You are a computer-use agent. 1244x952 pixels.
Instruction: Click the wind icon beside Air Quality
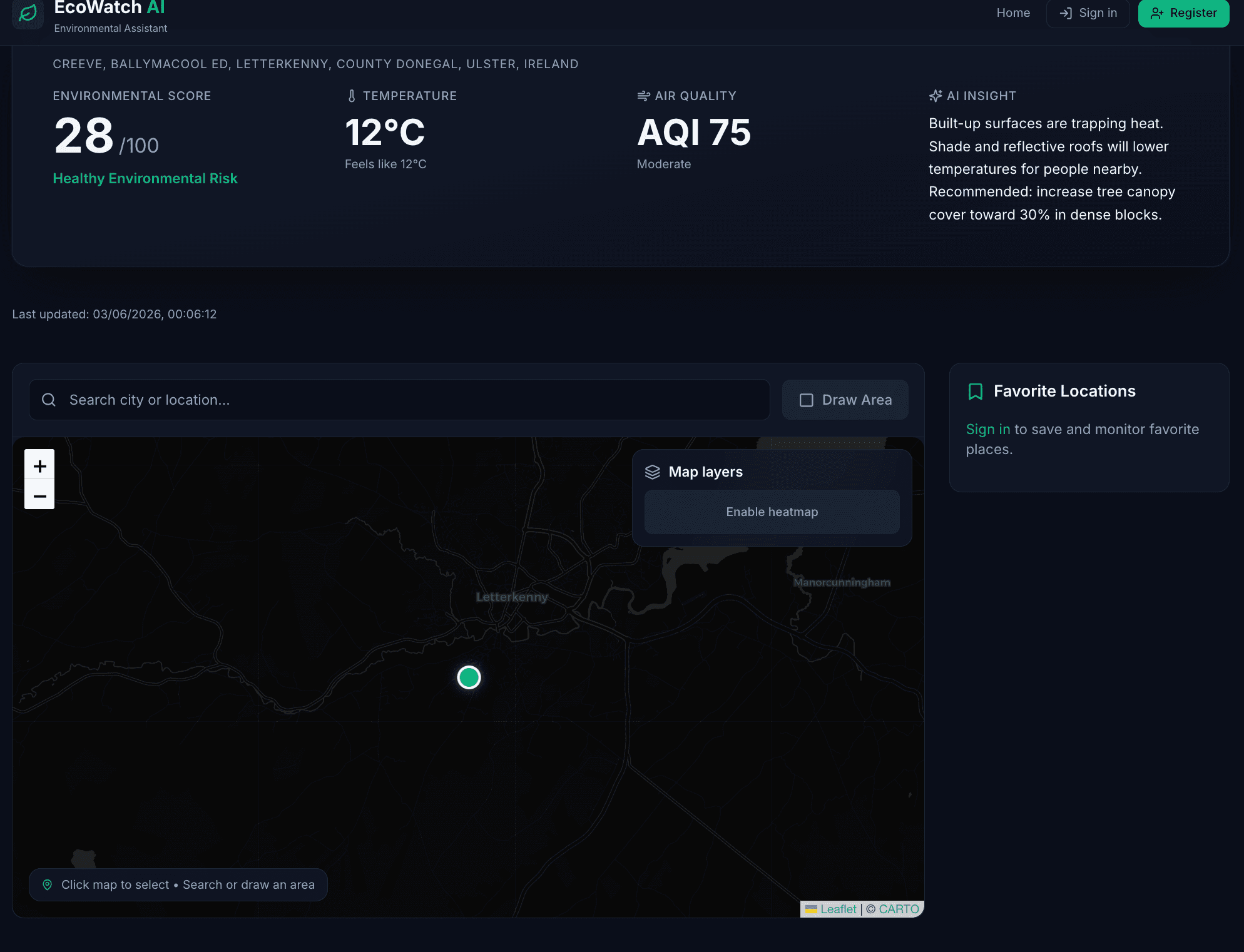(x=643, y=96)
